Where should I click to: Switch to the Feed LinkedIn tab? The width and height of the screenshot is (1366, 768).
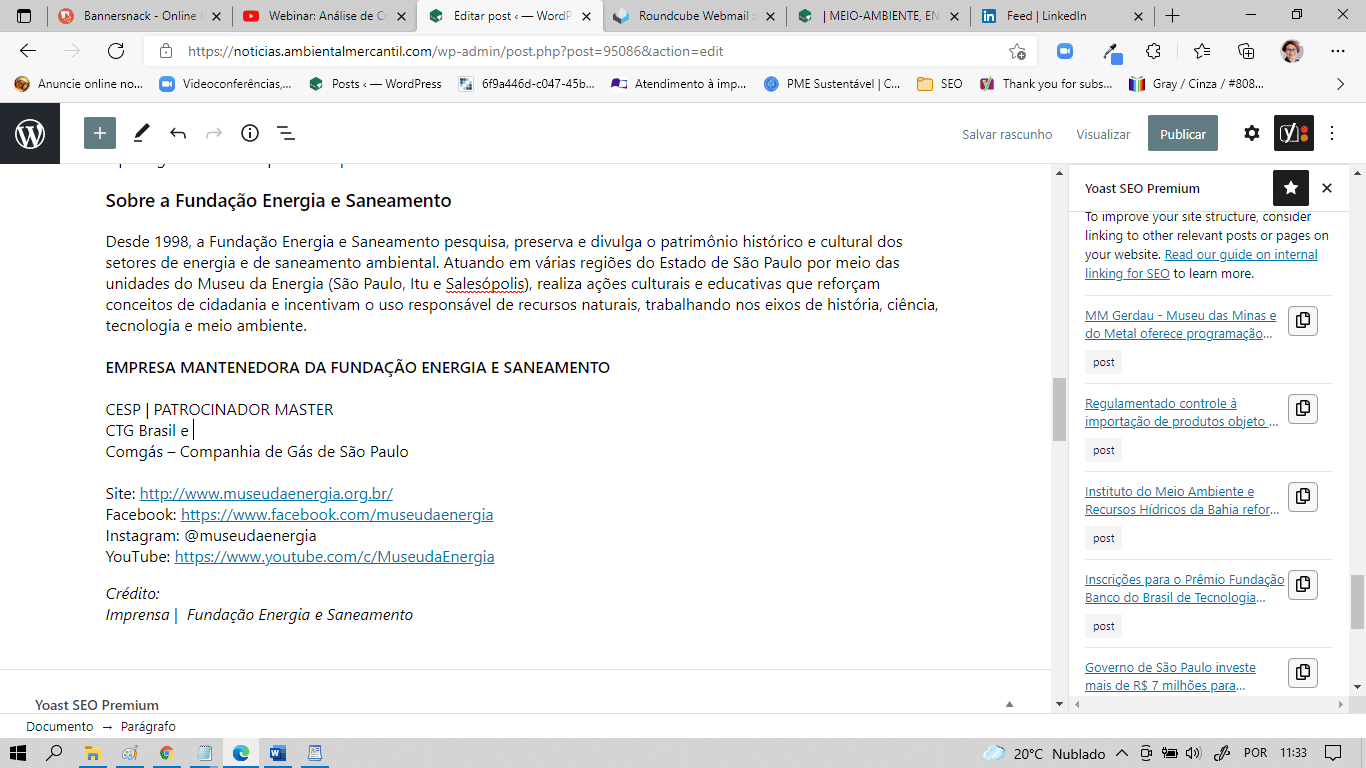click(x=1063, y=16)
